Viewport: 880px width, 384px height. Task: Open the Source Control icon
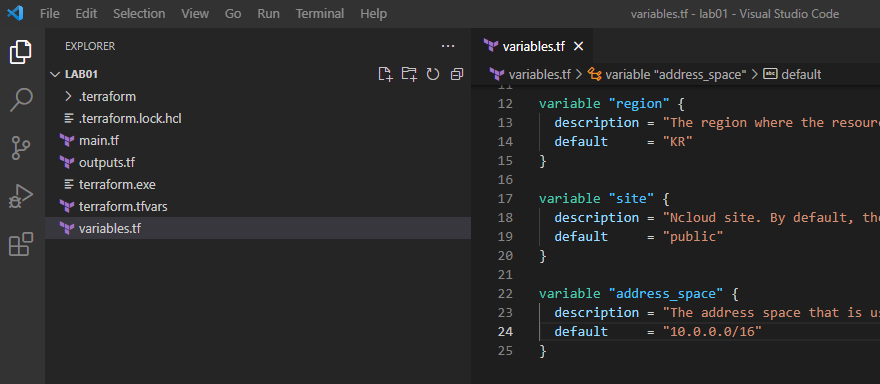(21, 148)
